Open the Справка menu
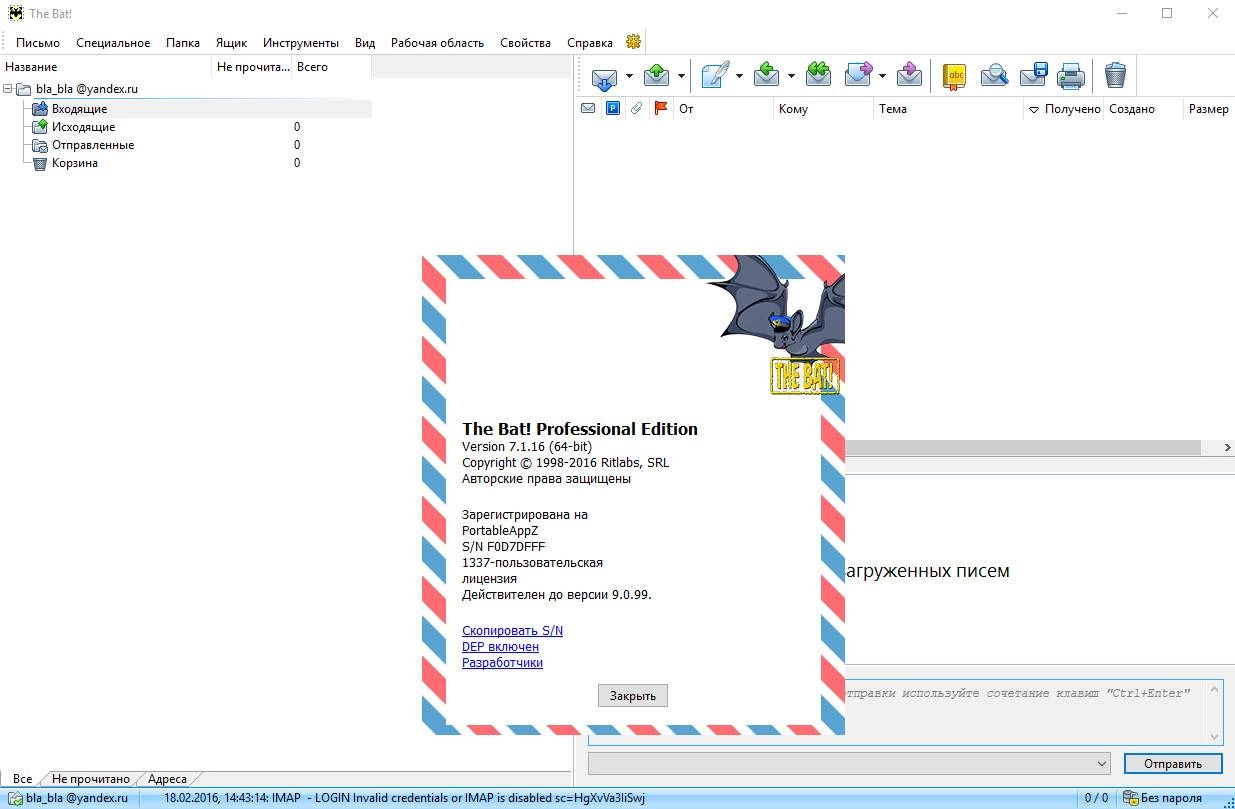The width and height of the screenshot is (1235, 809). pyautogui.click(x=590, y=43)
